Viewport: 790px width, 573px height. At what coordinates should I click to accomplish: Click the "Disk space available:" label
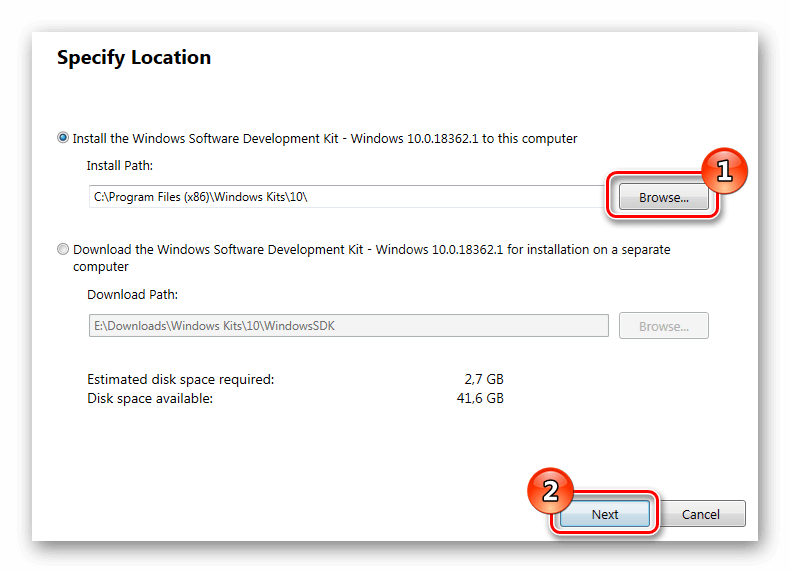(x=150, y=399)
